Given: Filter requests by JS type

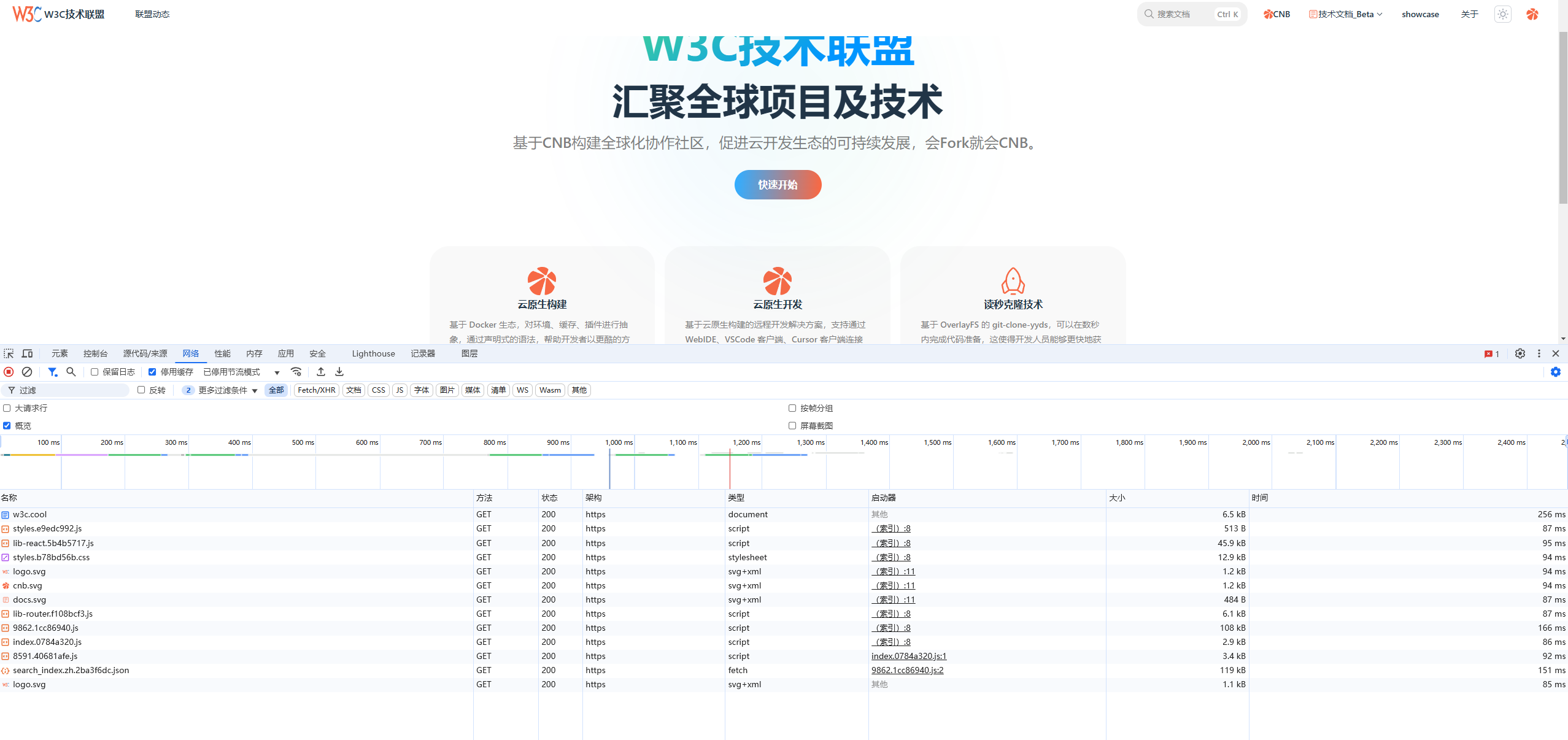Looking at the screenshot, I should tap(400, 390).
